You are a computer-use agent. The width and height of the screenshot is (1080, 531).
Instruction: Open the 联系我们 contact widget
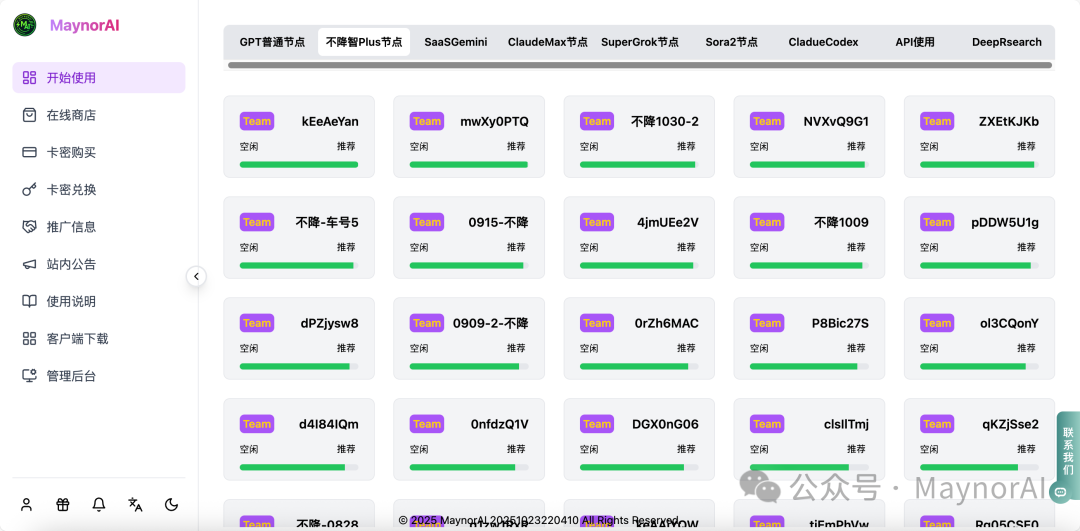(x=1068, y=457)
